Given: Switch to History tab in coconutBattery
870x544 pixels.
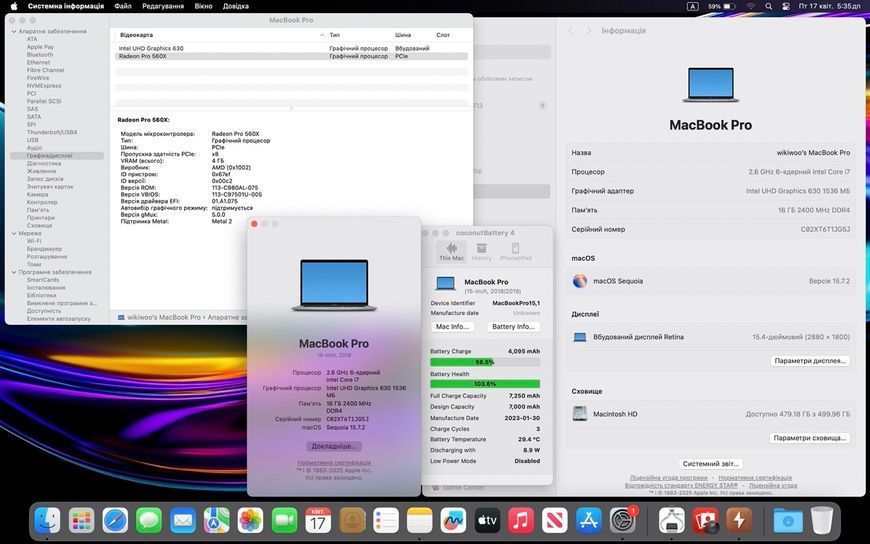Looking at the screenshot, I should point(482,251).
